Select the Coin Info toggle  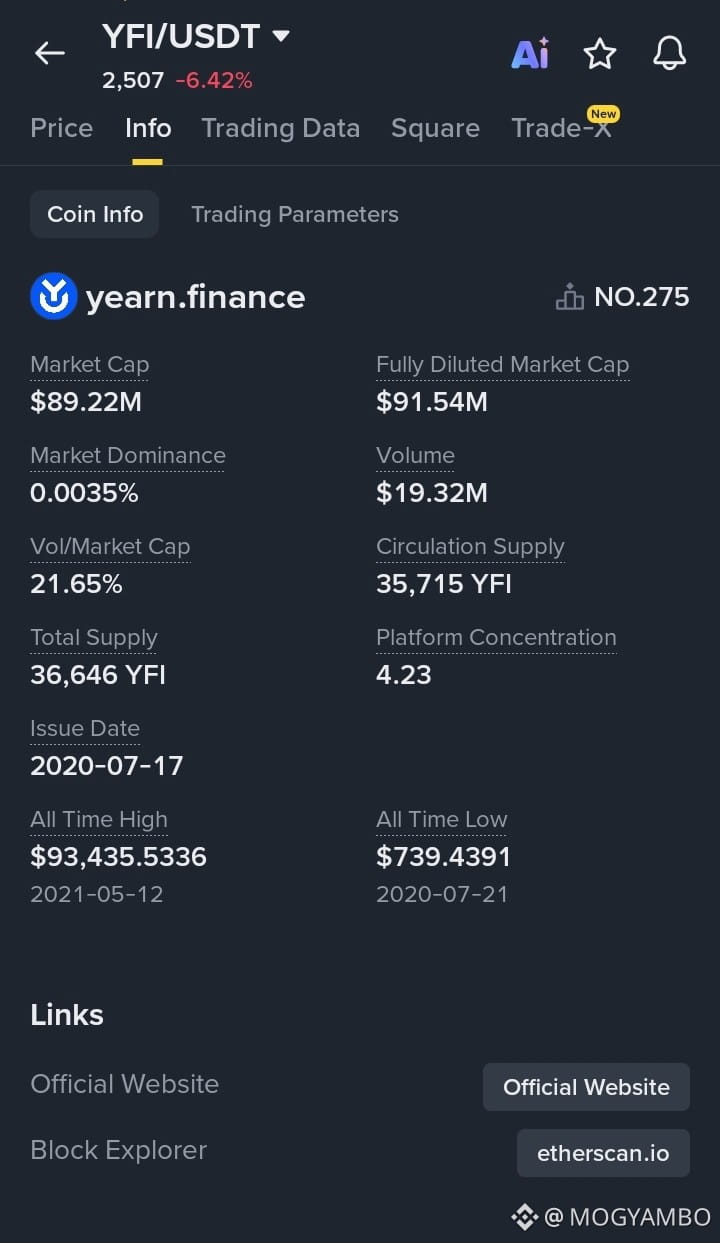point(95,214)
